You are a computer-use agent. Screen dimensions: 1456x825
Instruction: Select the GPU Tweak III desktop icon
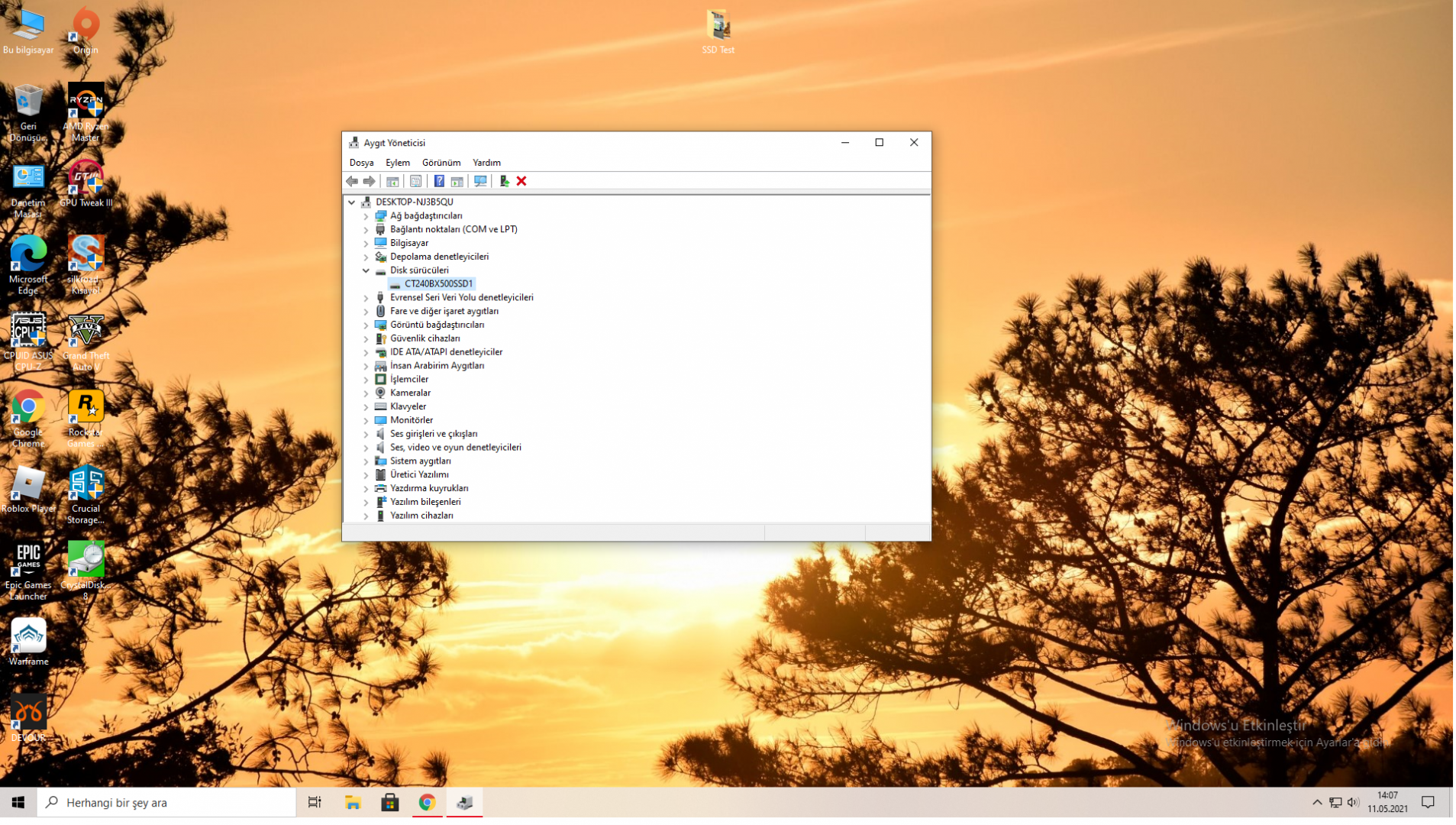point(86,184)
